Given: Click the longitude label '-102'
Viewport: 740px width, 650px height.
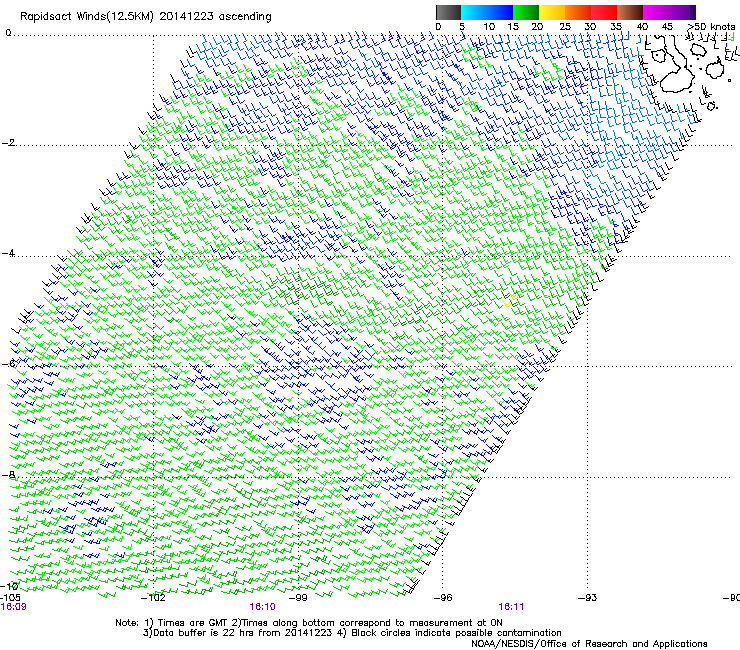Looking at the screenshot, I should 154,598.
